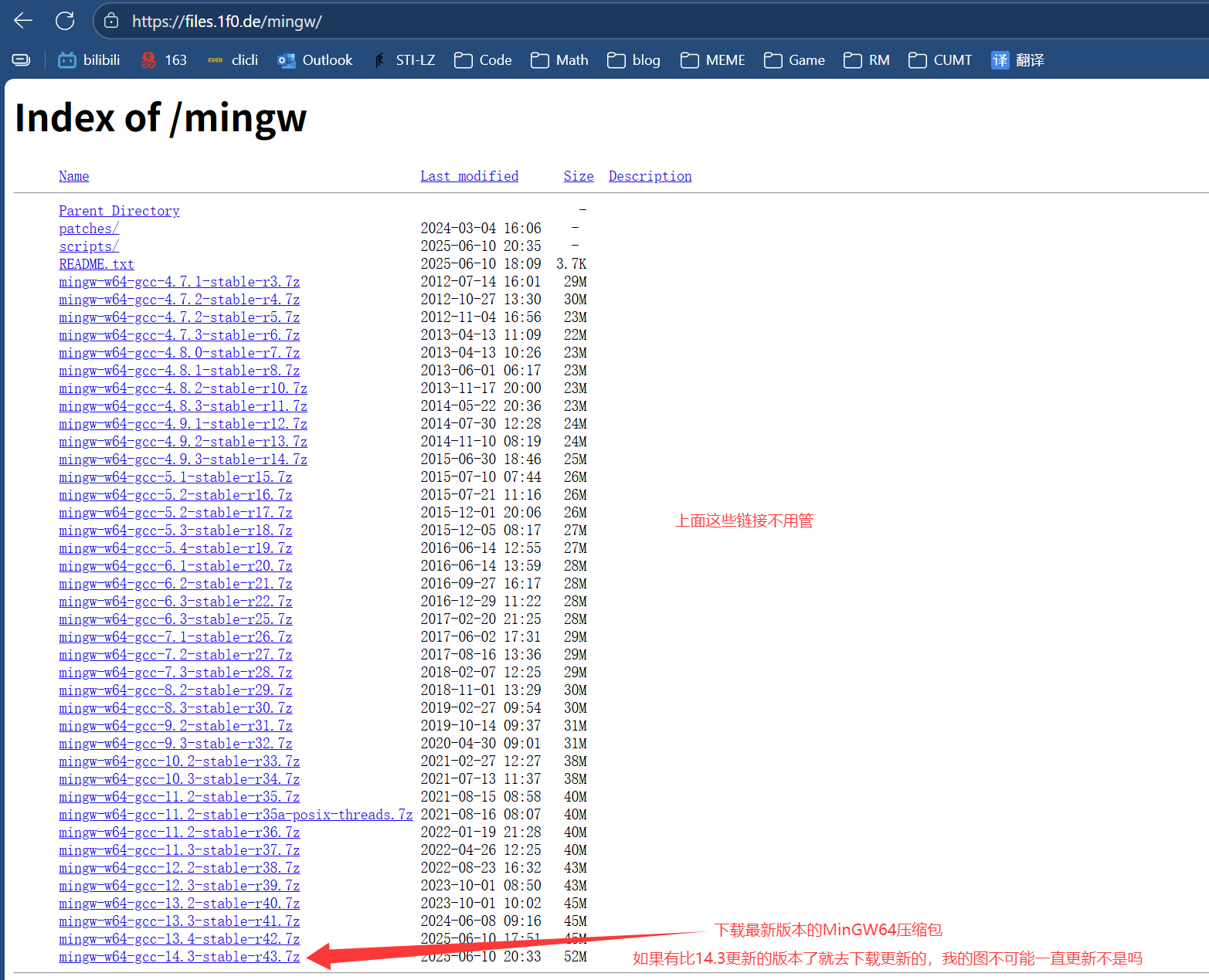
Task: Open the Outlook bookmark
Action: coord(315,60)
